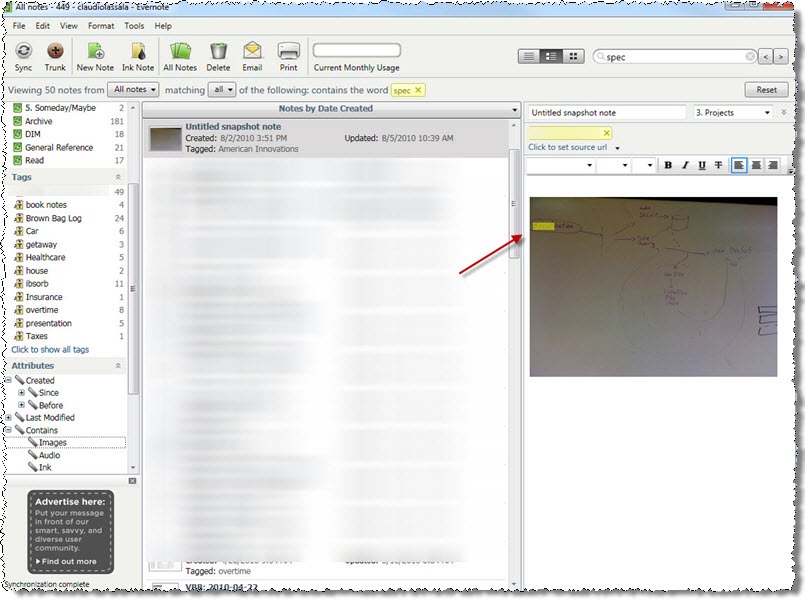Viewport: 805px width, 600px height.
Task: Toggle Strikethrough formatting
Action: (x=718, y=165)
